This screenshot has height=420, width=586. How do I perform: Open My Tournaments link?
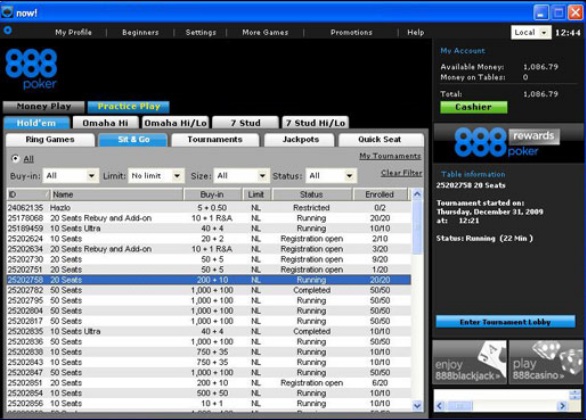click(x=390, y=156)
